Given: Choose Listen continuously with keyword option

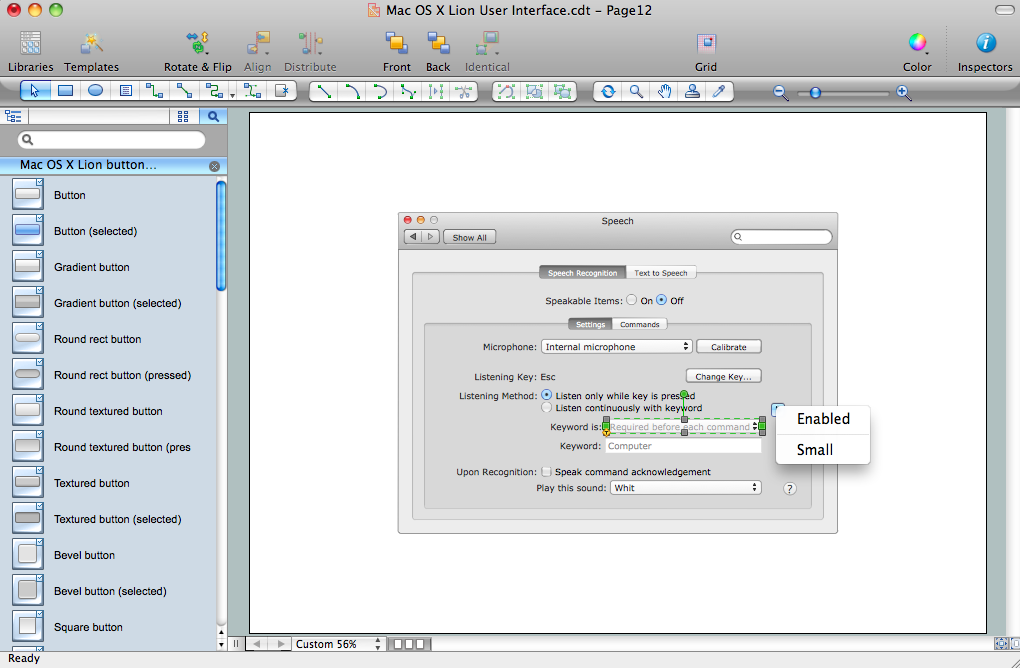Looking at the screenshot, I should (x=546, y=408).
